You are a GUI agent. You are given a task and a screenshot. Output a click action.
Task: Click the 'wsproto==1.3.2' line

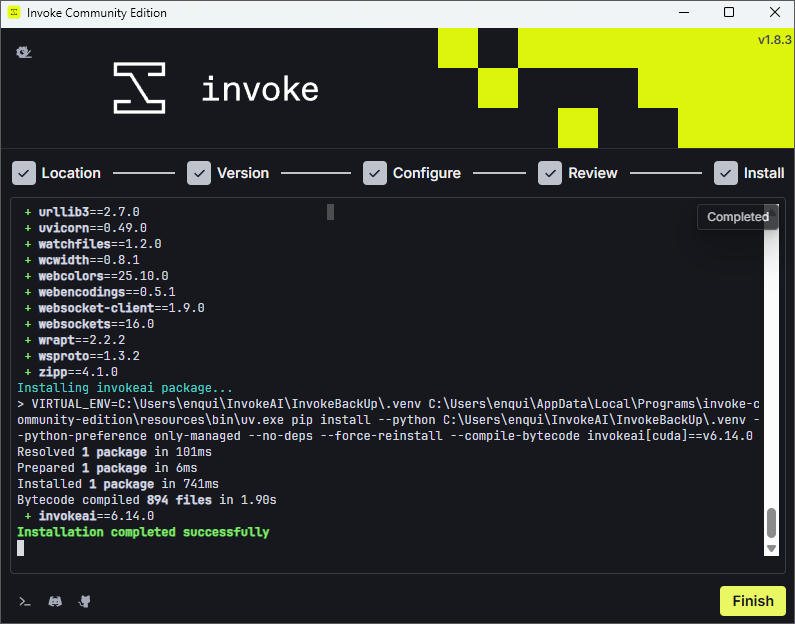point(82,356)
